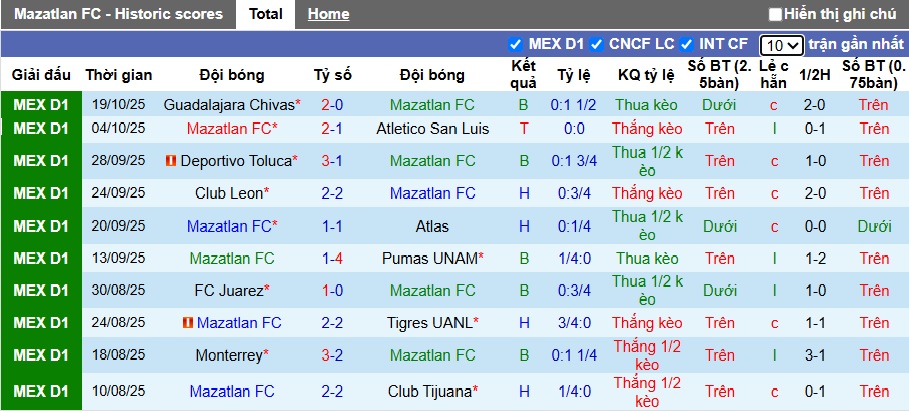Click the Atlas team name
The image size is (909, 411).
coord(432,227)
